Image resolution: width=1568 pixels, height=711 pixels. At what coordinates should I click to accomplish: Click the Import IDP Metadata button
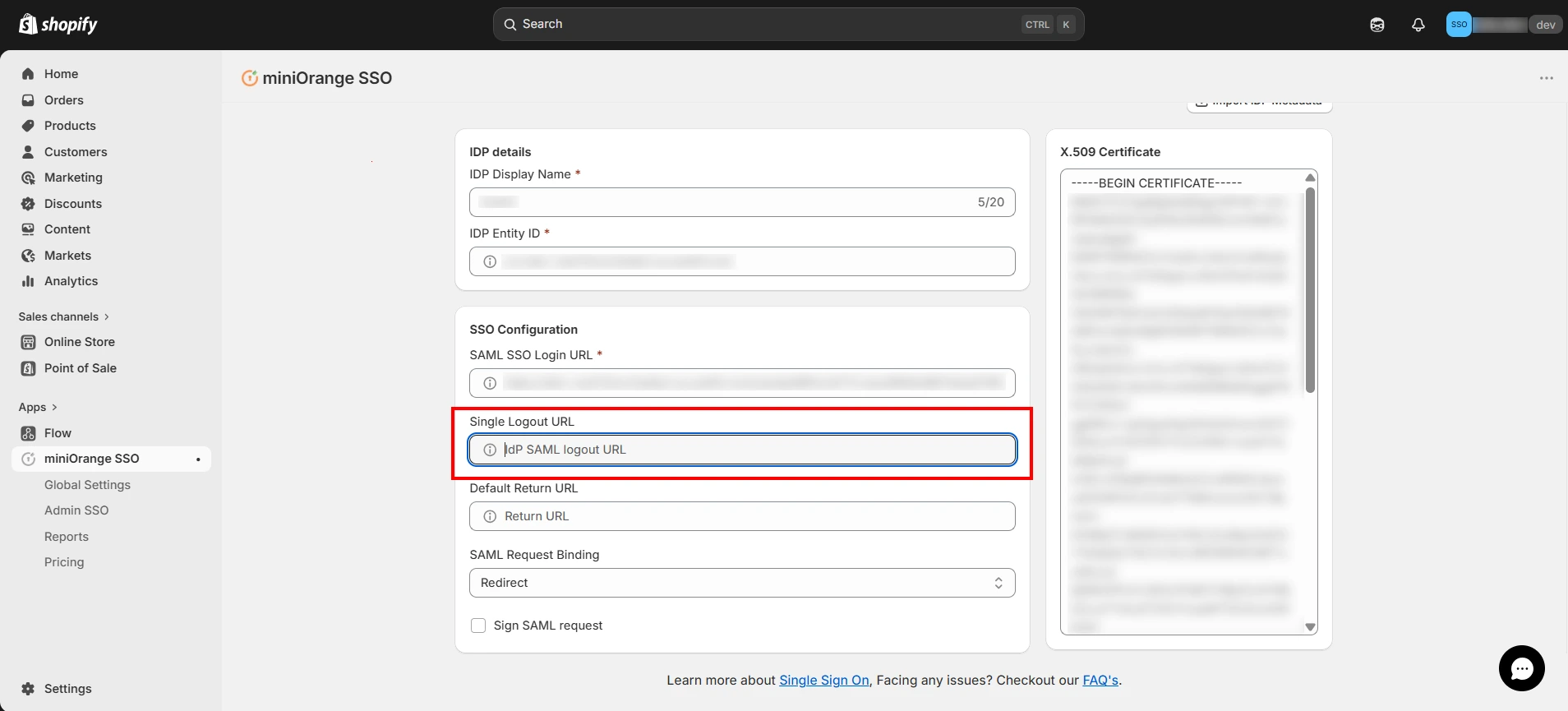click(1260, 105)
